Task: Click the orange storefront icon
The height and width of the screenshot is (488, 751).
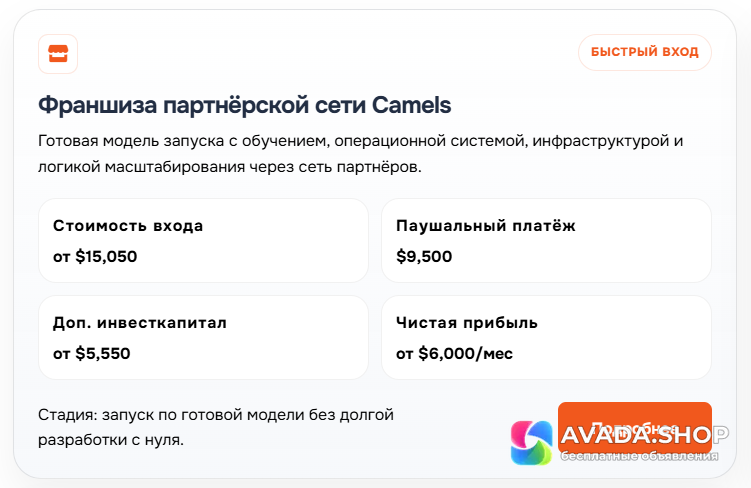Action: [x=57, y=53]
